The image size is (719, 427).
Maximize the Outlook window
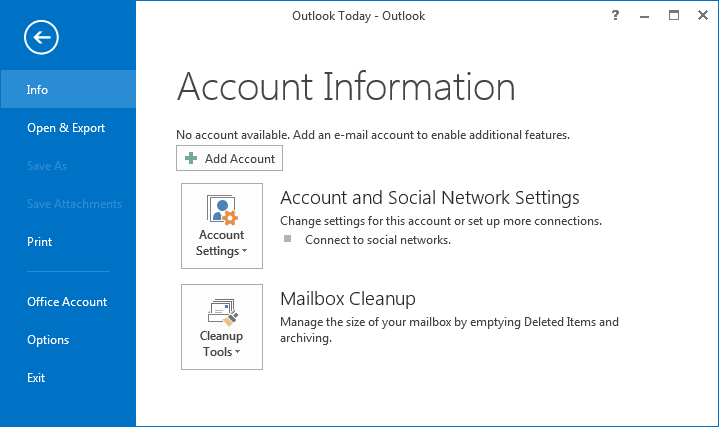click(674, 16)
